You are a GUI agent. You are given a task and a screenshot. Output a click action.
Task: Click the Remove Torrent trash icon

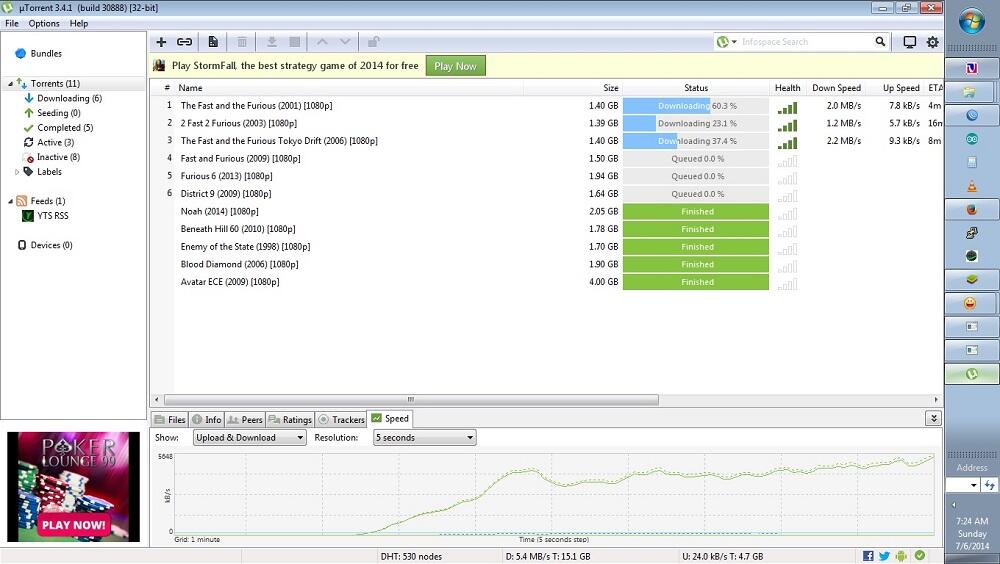click(x=242, y=42)
